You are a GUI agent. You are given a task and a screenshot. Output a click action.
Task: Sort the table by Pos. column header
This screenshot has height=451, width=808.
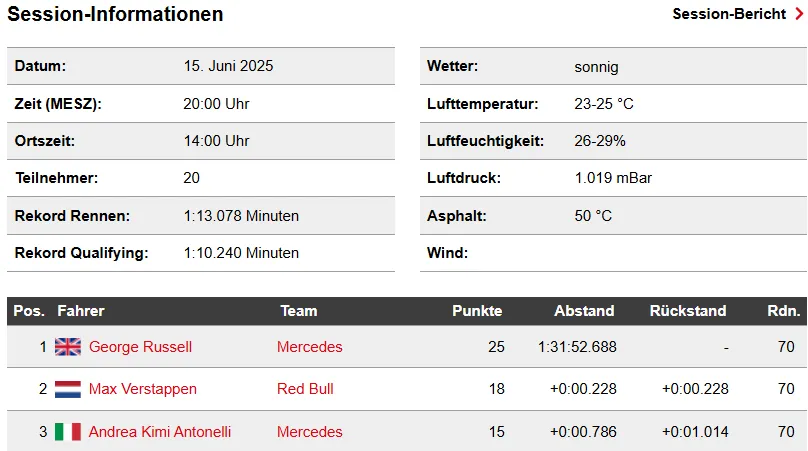pyautogui.click(x=29, y=311)
